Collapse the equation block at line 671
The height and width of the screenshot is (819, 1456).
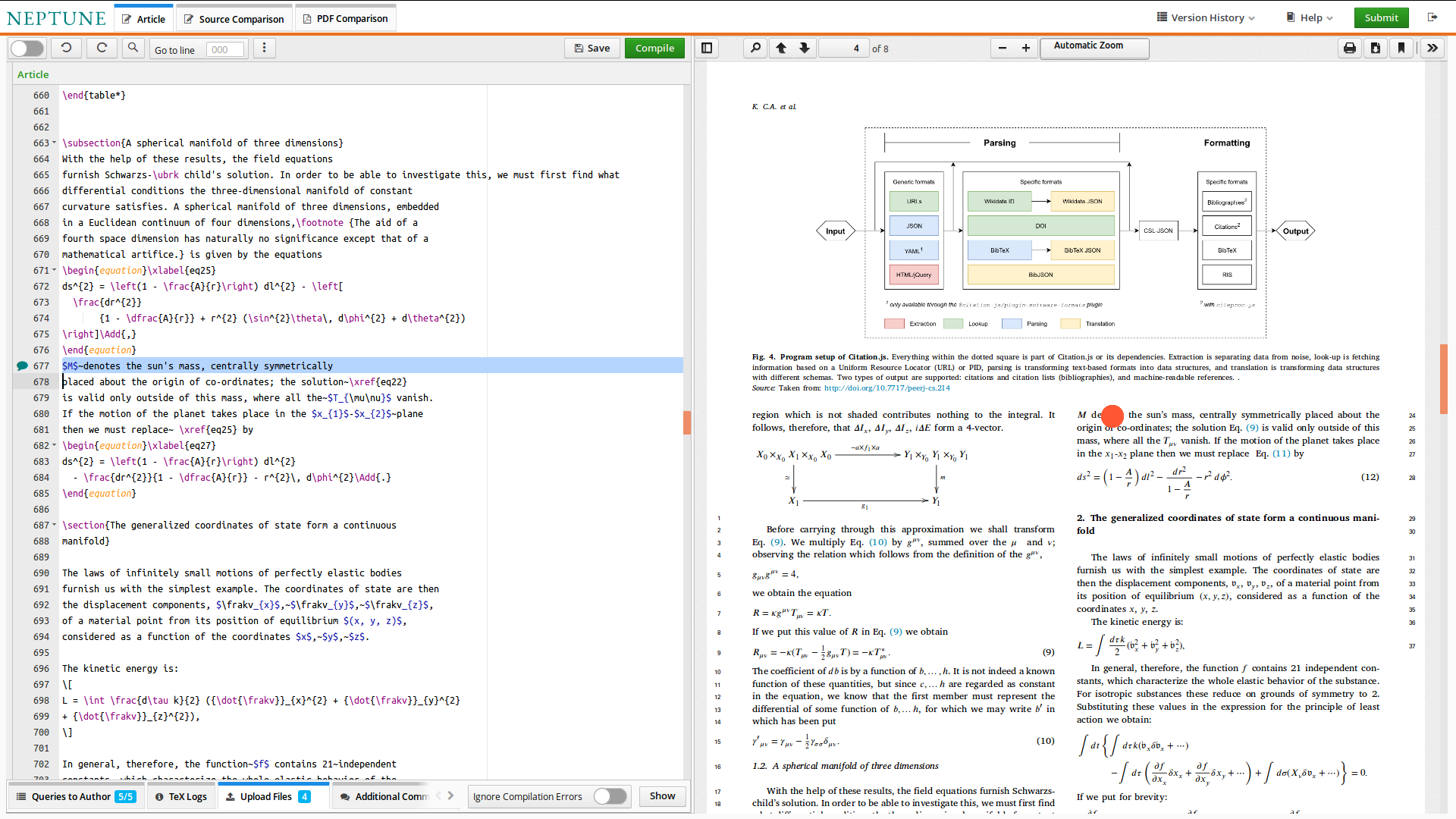point(54,271)
